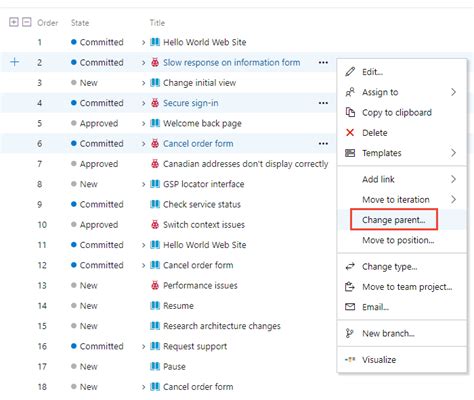Viewport: 474px width, 400px height.
Task: Open the Switch context issues item
Action: click(x=204, y=225)
